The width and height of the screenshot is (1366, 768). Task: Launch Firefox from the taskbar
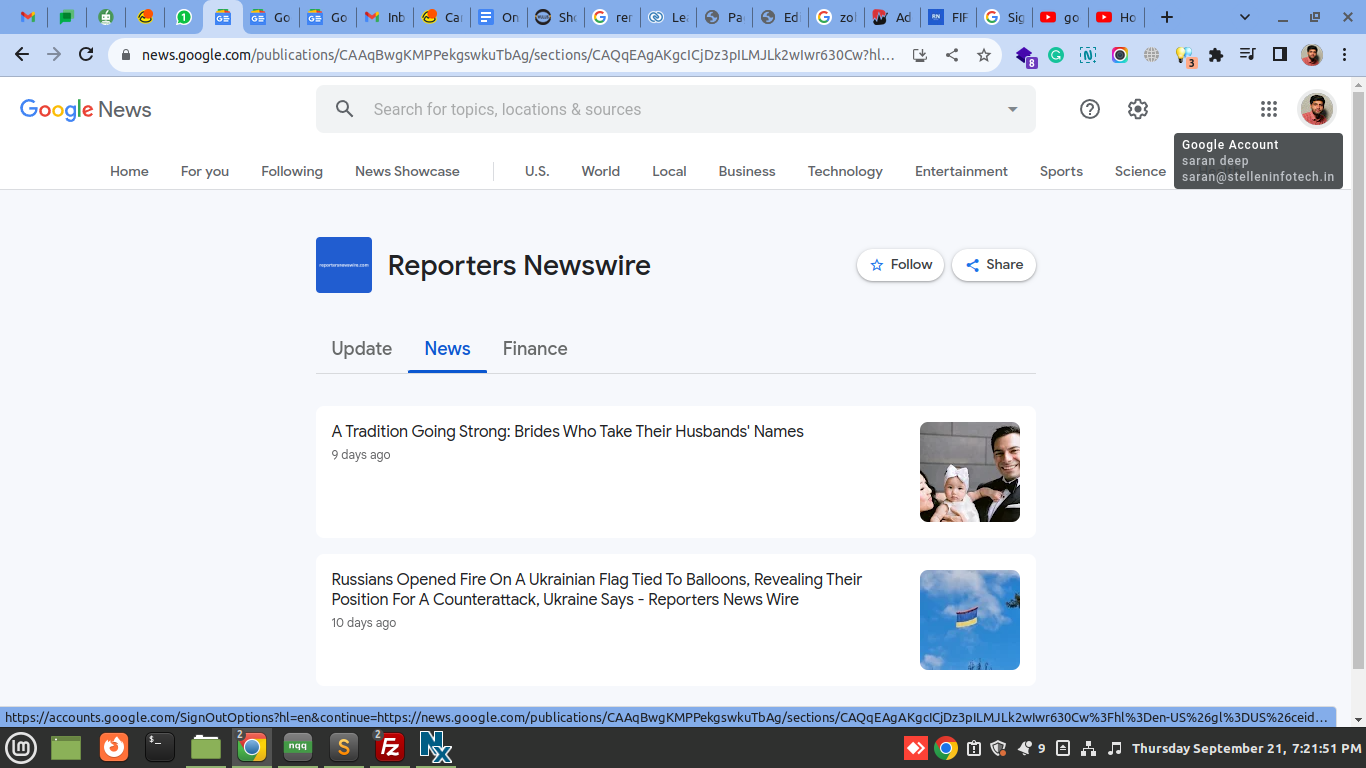tap(114, 747)
